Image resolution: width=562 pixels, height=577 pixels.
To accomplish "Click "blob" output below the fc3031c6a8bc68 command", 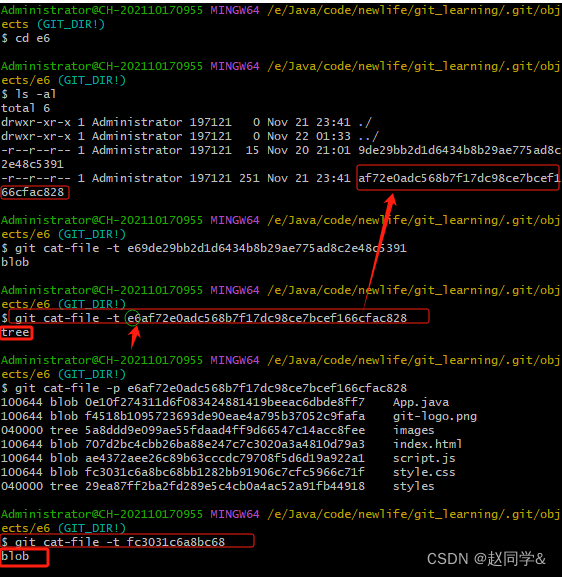I will (15, 556).
